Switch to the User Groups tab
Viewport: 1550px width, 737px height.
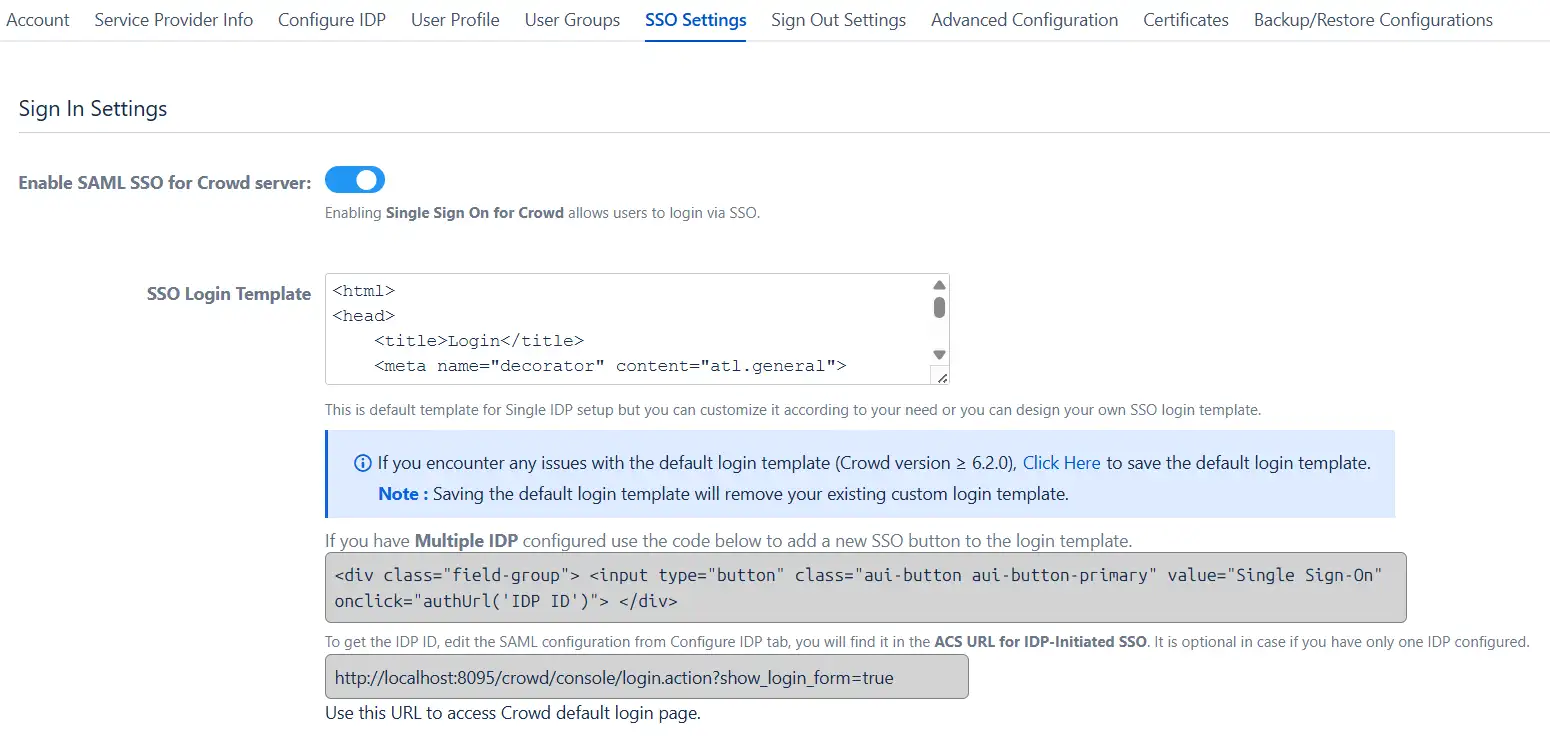point(572,19)
